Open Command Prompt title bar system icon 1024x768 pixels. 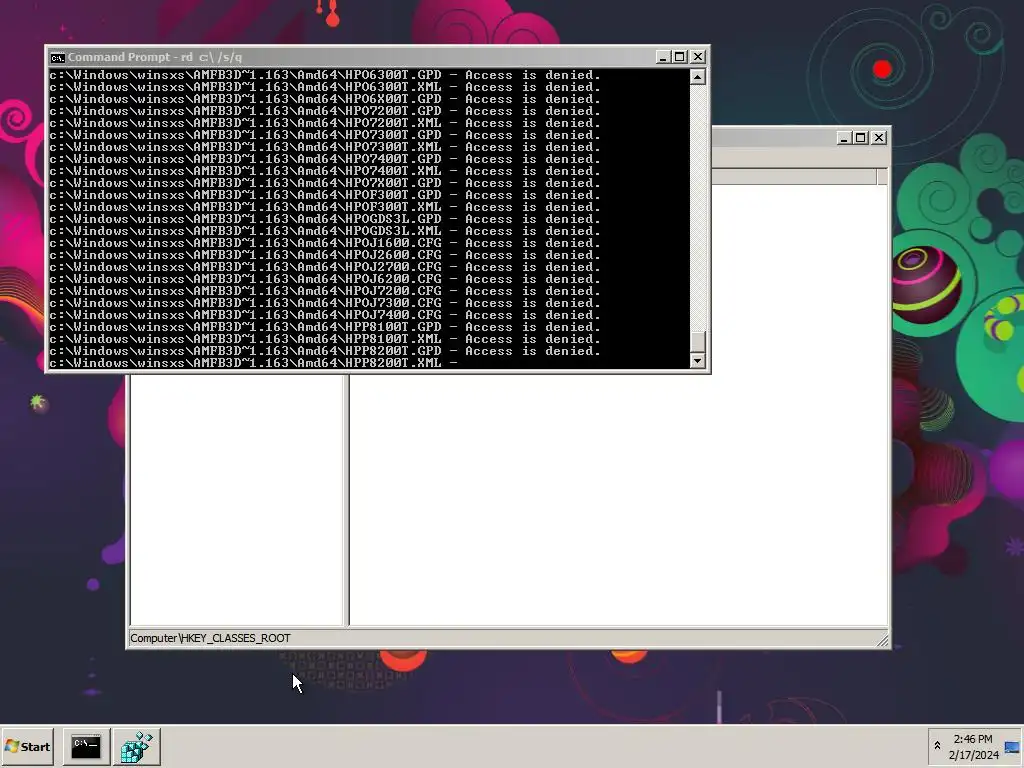[57, 57]
